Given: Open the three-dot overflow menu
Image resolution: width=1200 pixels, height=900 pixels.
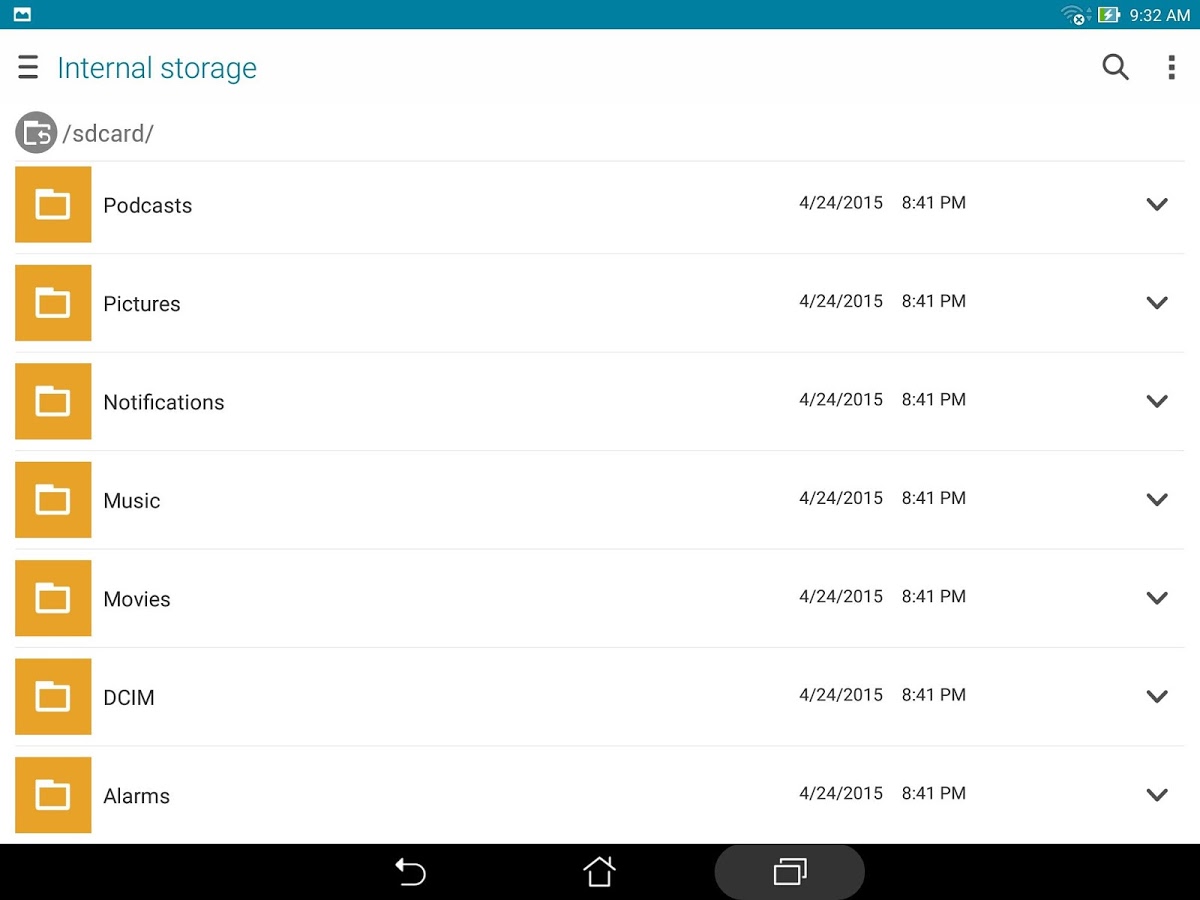Looking at the screenshot, I should 1171,67.
